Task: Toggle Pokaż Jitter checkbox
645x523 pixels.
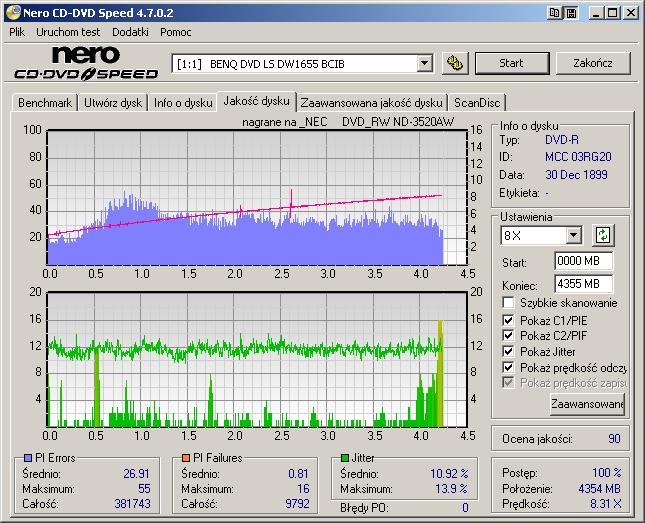Action: point(508,351)
